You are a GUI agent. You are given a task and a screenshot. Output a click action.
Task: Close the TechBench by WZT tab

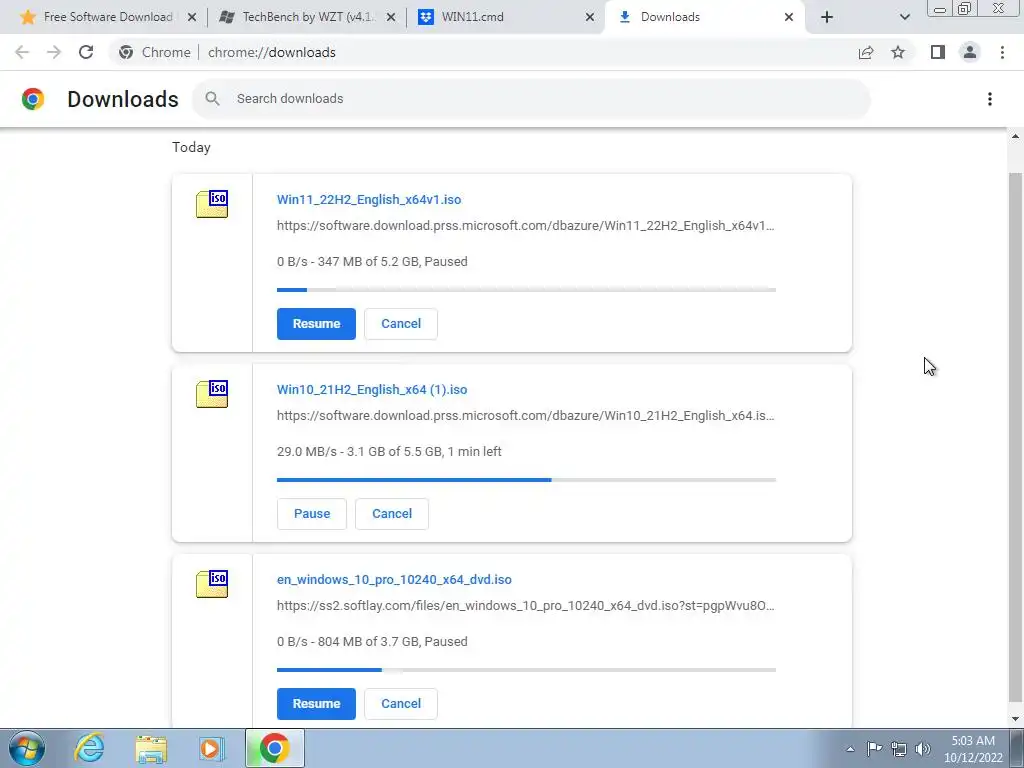391,17
